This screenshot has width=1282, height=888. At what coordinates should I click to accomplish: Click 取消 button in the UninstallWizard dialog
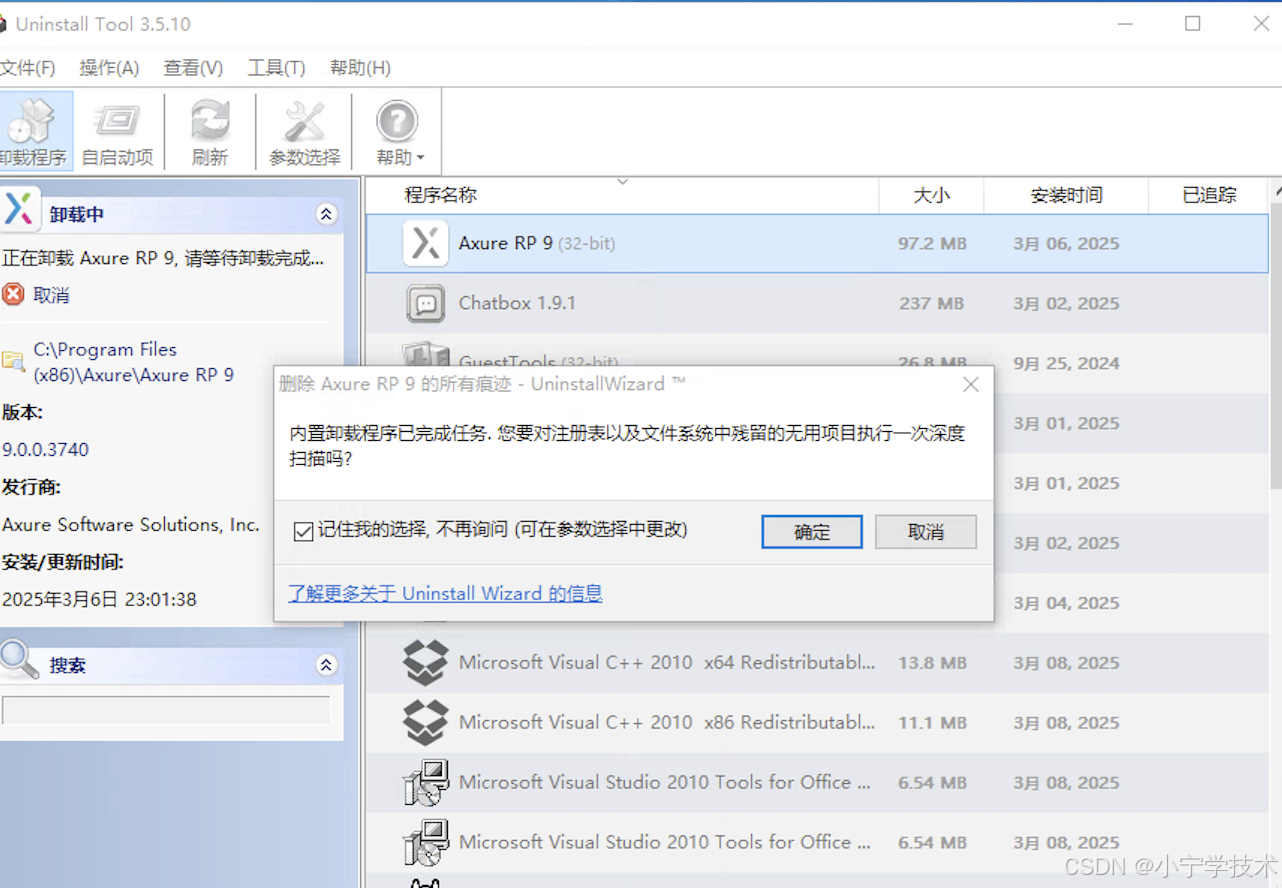click(x=926, y=532)
